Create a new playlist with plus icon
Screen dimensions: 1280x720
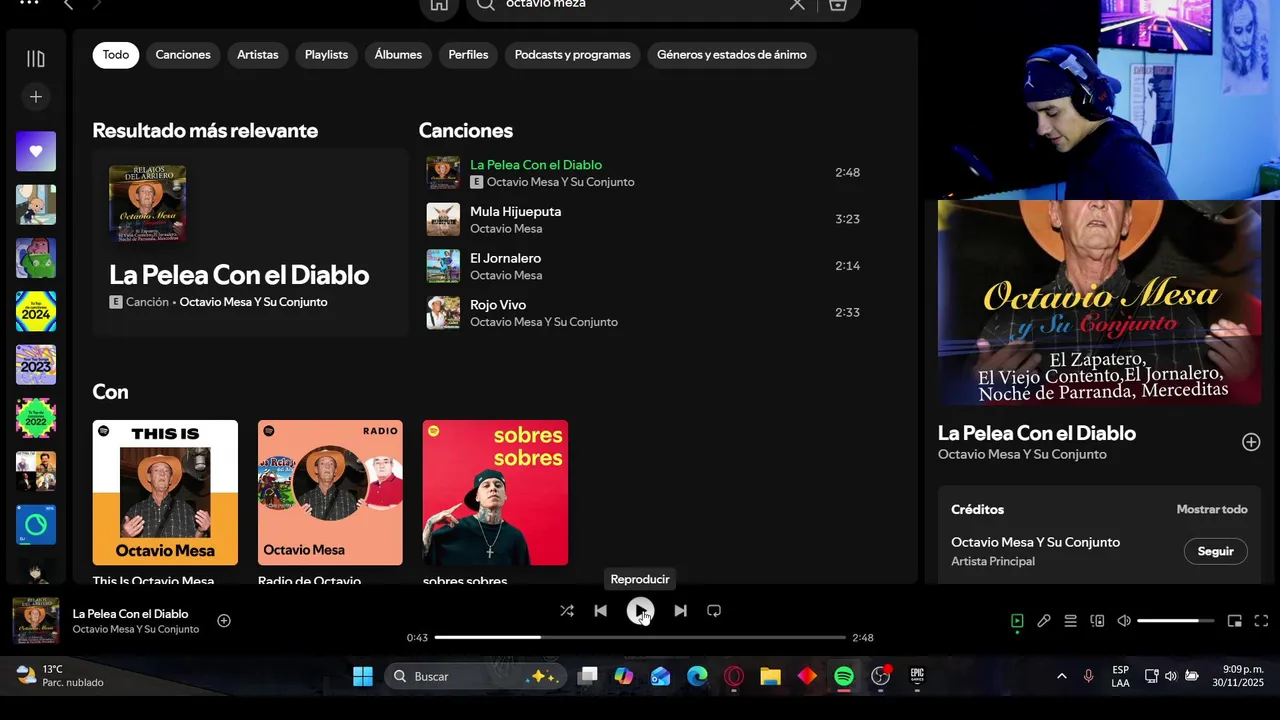point(36,97)
